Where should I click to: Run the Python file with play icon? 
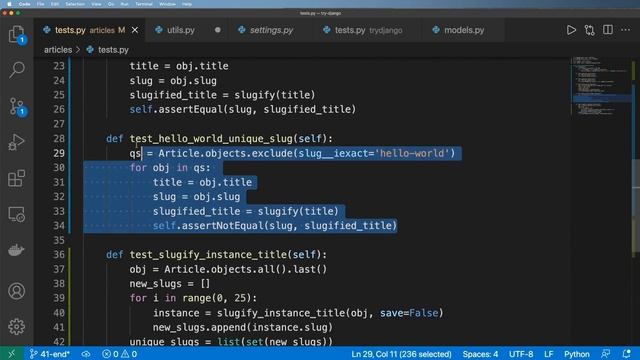tap(571, 30)
